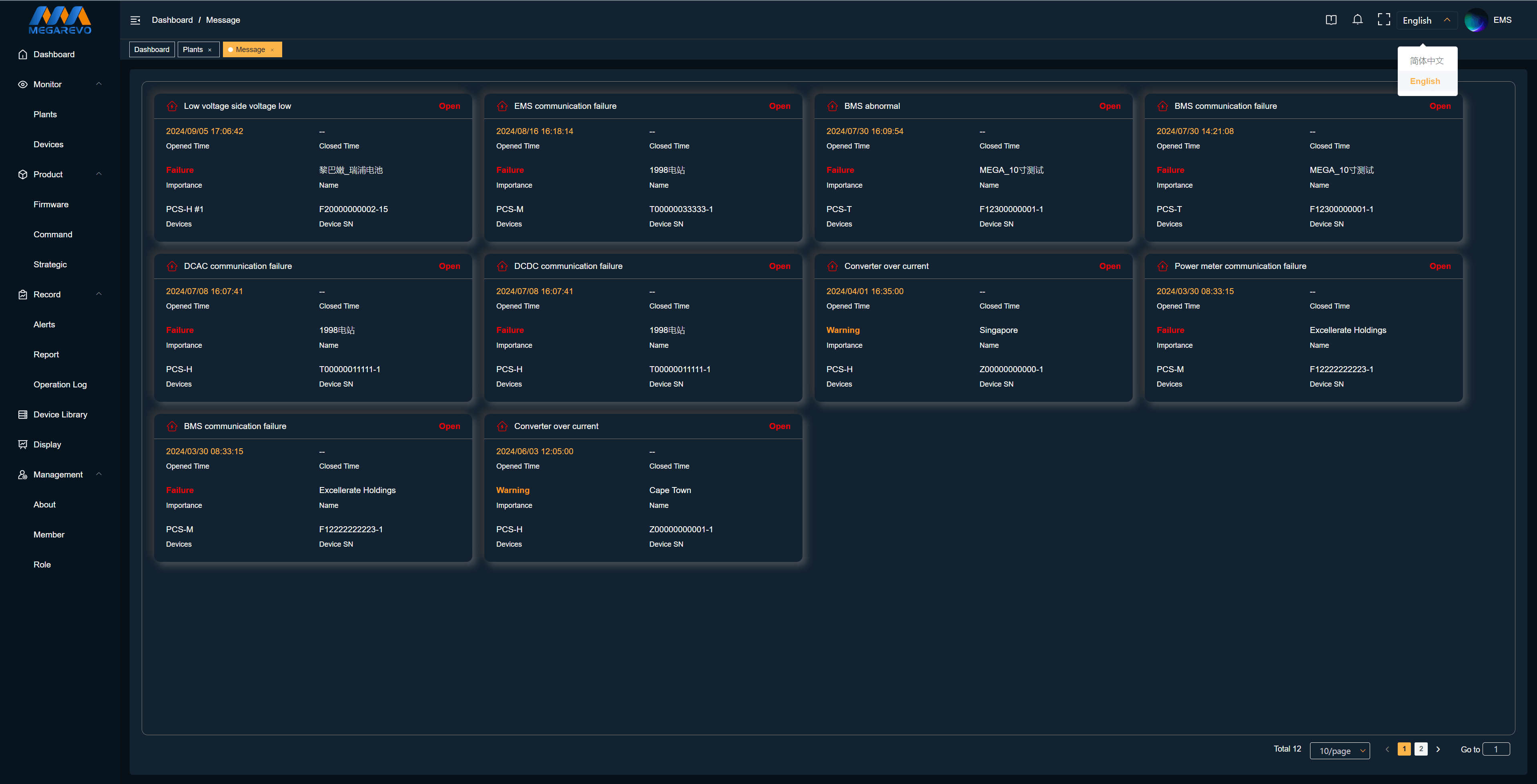Focus the Go to page input
1537x784 pixels.
(1497, 749)
